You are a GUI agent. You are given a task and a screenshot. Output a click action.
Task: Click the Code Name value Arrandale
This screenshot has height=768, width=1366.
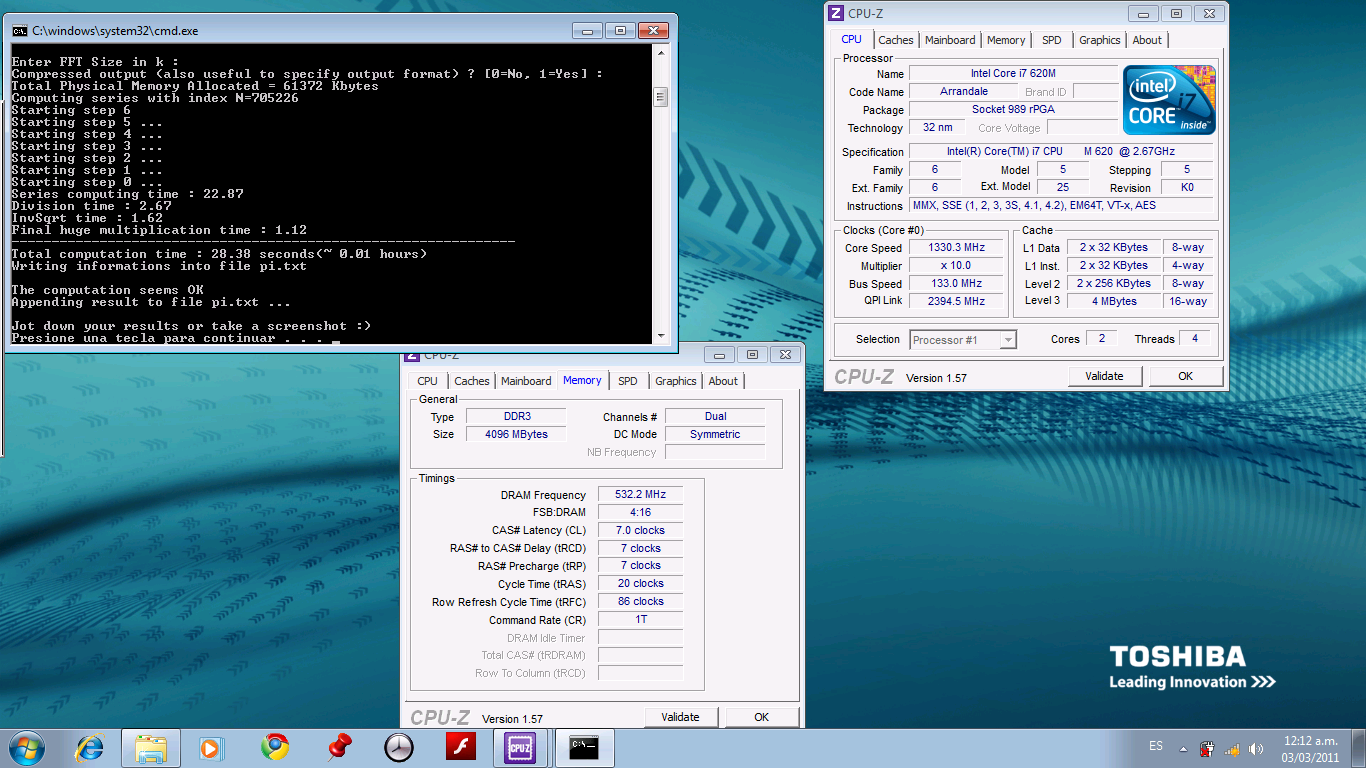tap(964, 92)
